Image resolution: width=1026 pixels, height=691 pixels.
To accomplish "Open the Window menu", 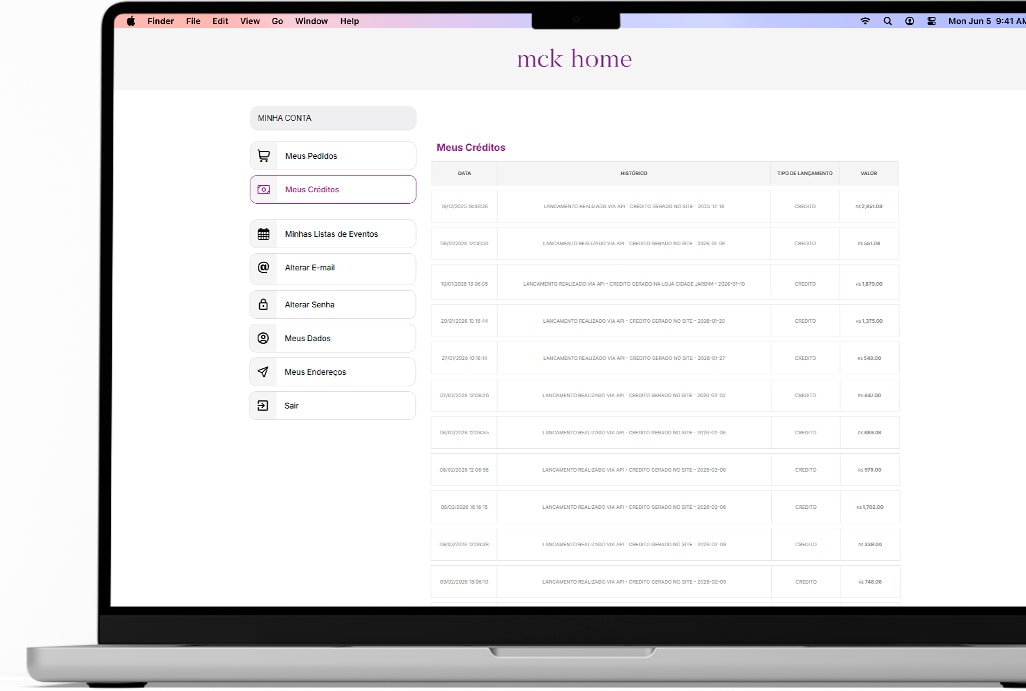I will coord(311,21).
